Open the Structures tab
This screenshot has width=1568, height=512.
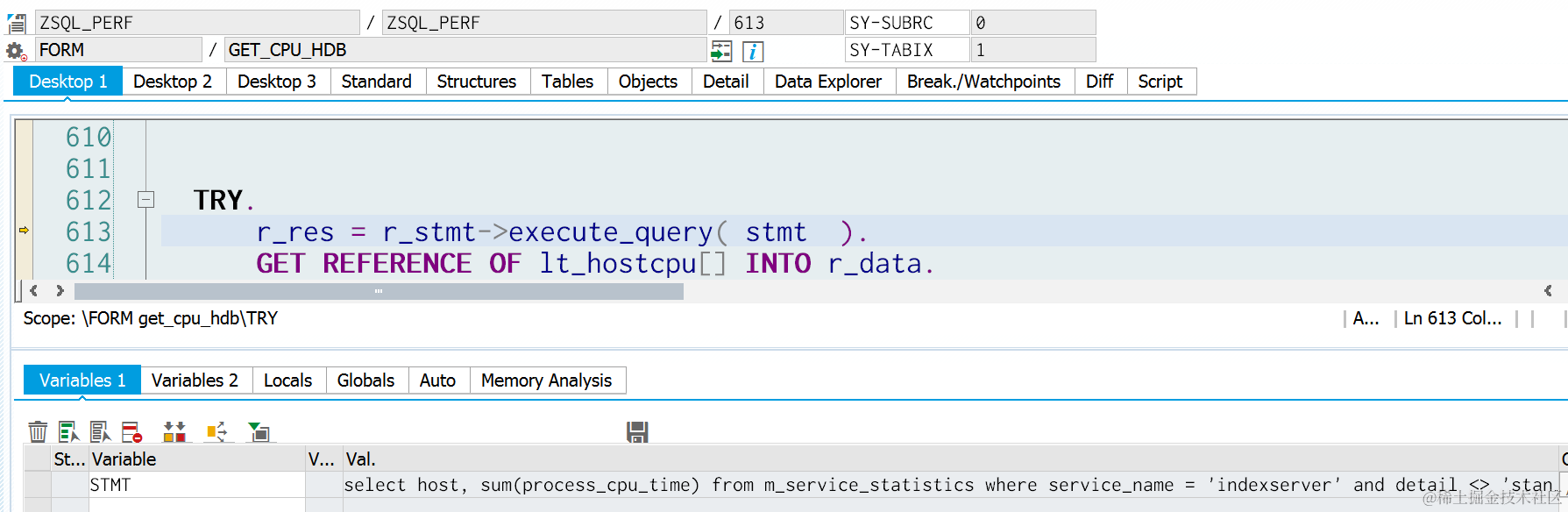(477, 82)
